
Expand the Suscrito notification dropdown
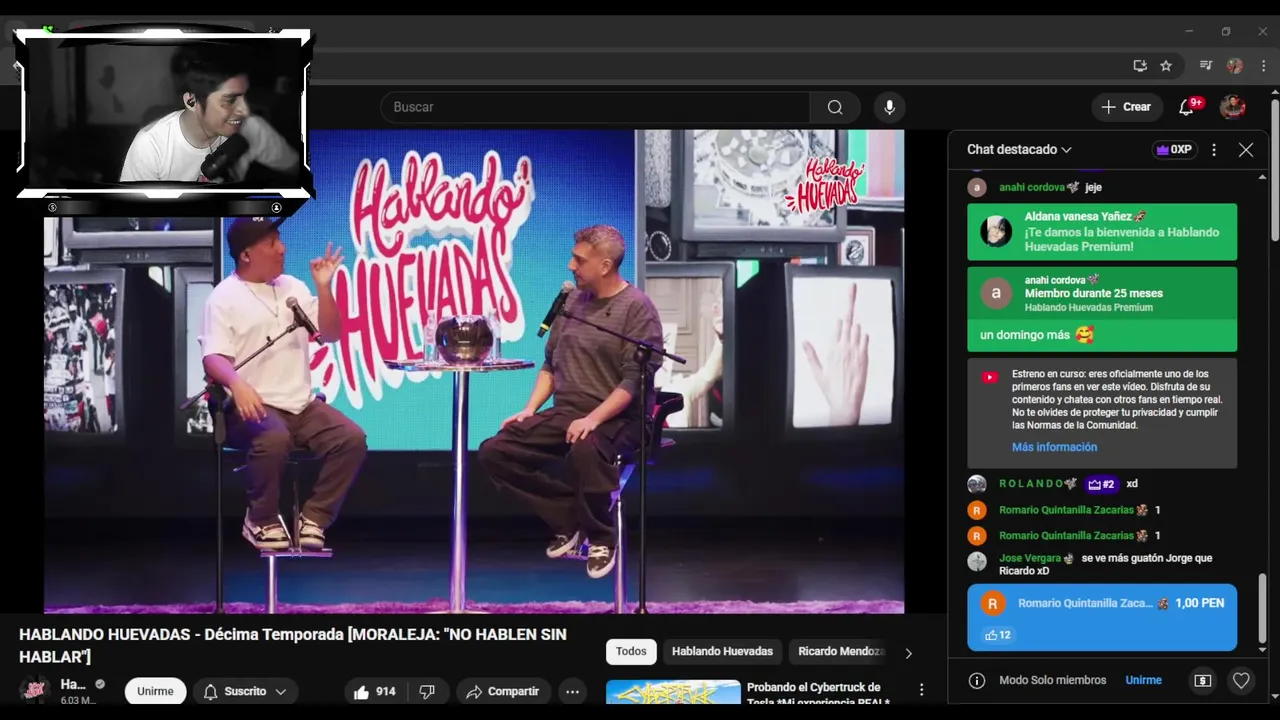(245, 691)
